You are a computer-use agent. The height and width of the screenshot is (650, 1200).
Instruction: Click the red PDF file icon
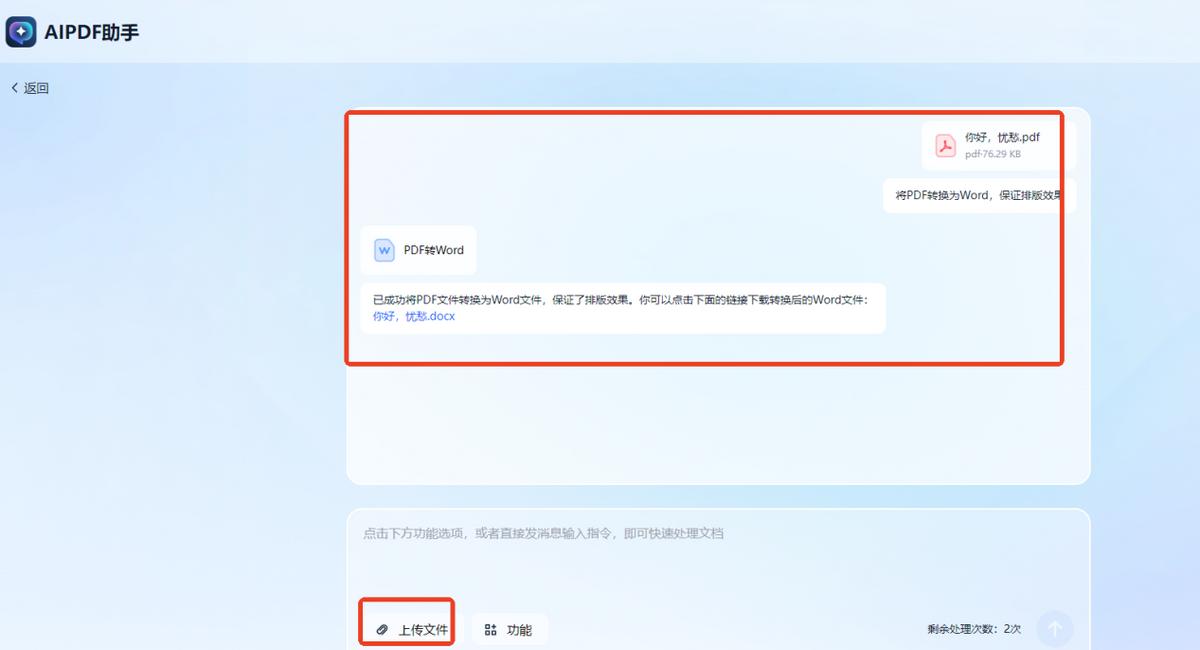point(945,146)
